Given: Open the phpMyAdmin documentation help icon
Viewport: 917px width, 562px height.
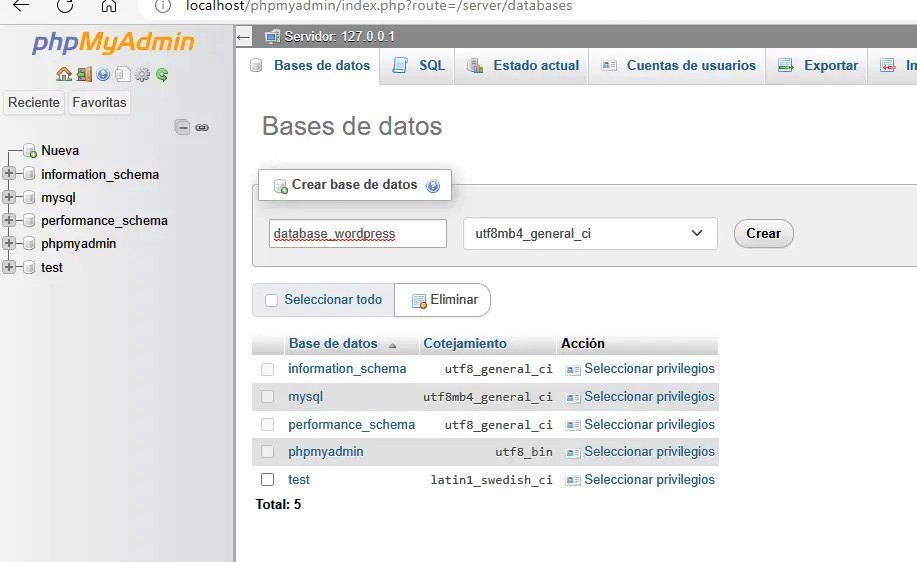Looking at the screenshot, I should pos(102,74).
